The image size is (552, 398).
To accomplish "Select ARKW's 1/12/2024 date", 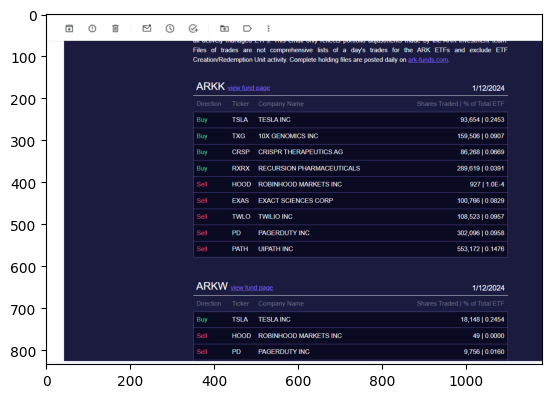I will coord(488,288).
